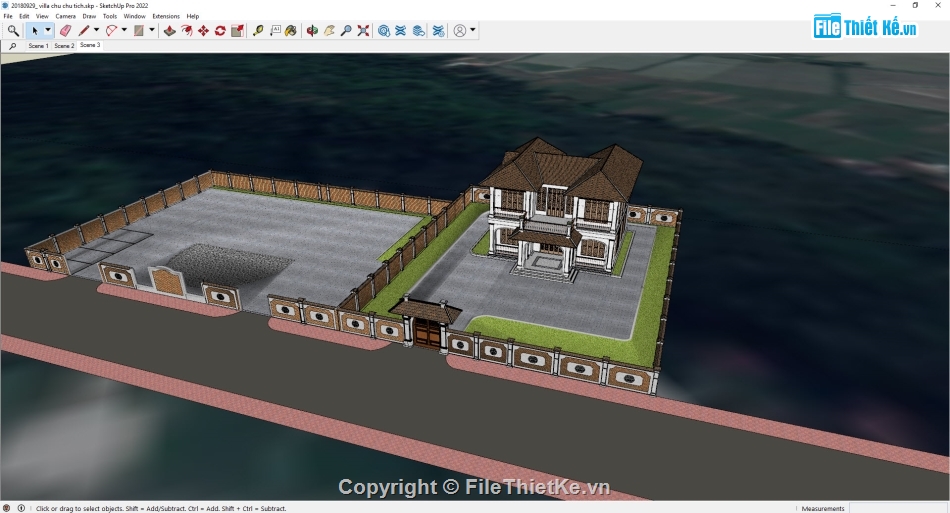Image resolution: width=950 pixels, height=513 pixels.
Task: Open the Extension Warehouse
Action: coord(400,30)
